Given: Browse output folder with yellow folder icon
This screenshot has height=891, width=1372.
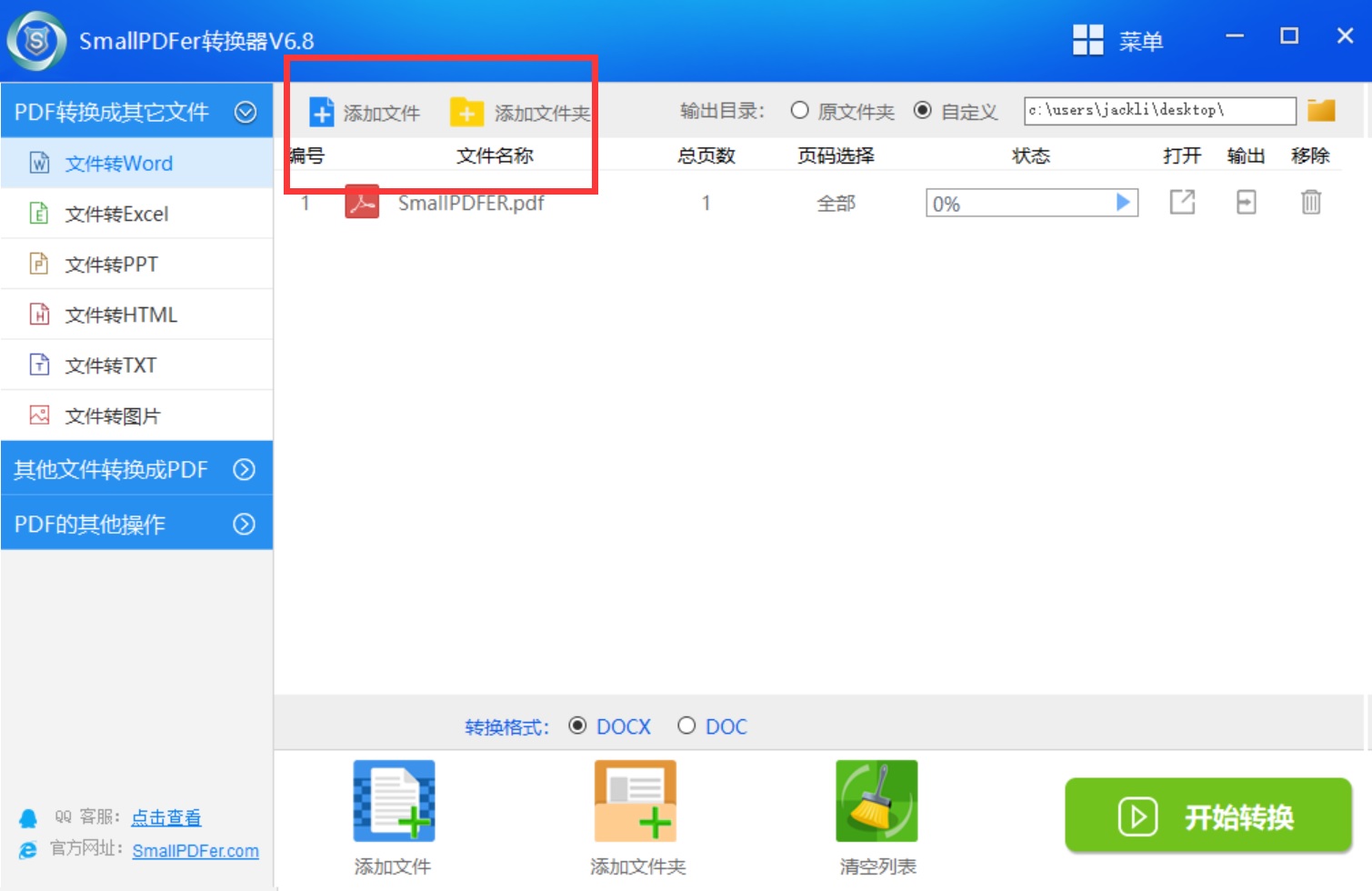Looking at the screenshot, I should point(1321,110).
